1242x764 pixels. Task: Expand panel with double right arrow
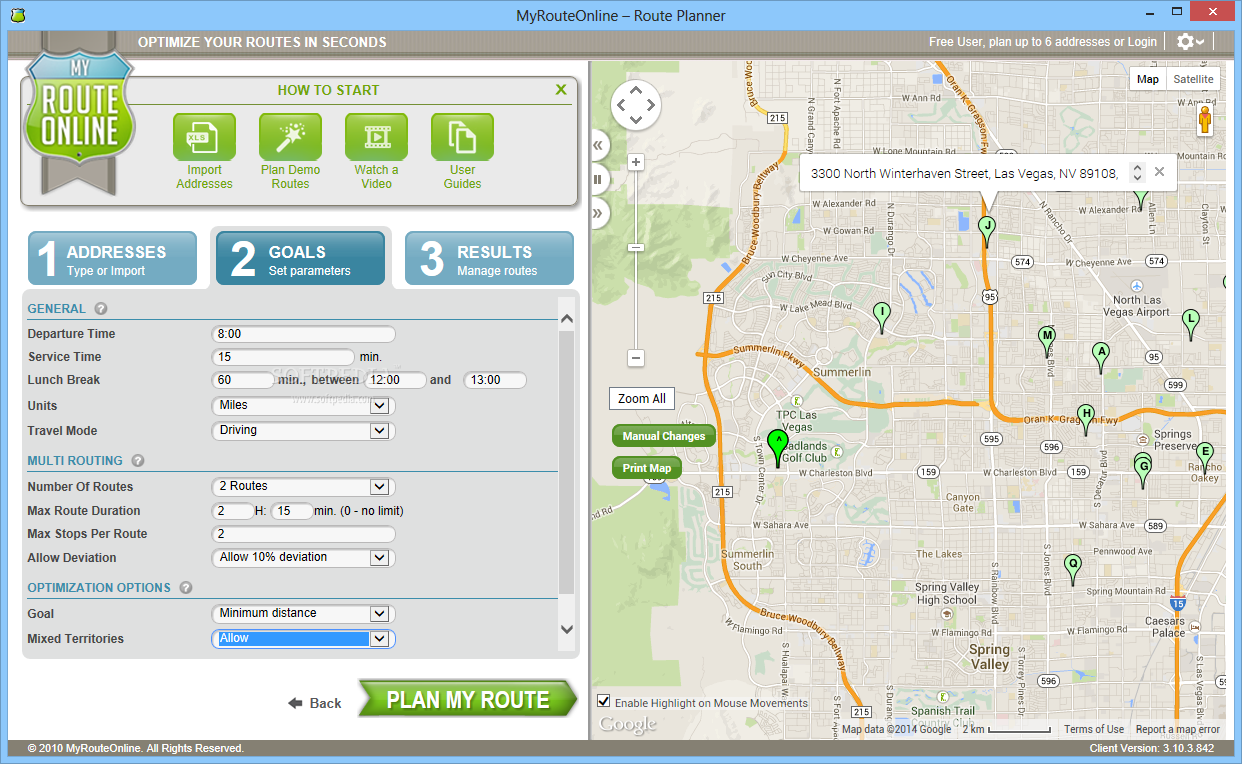point(598,213)
